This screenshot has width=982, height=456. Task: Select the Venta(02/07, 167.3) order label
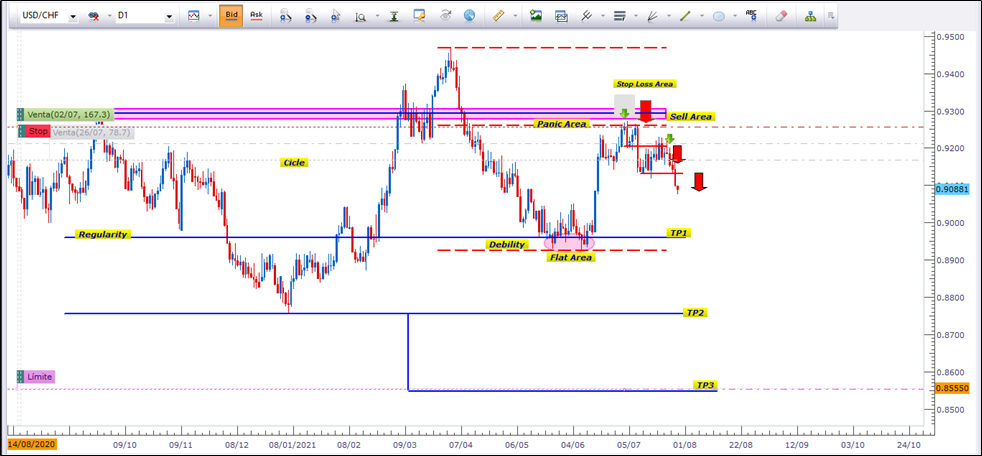pos(70,115)
